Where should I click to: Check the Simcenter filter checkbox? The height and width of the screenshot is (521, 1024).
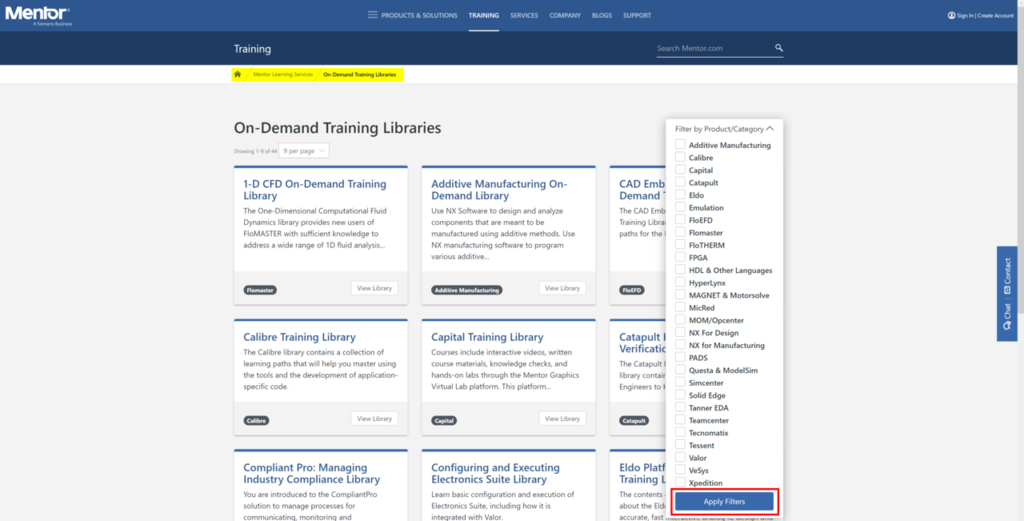pos(680,383)
